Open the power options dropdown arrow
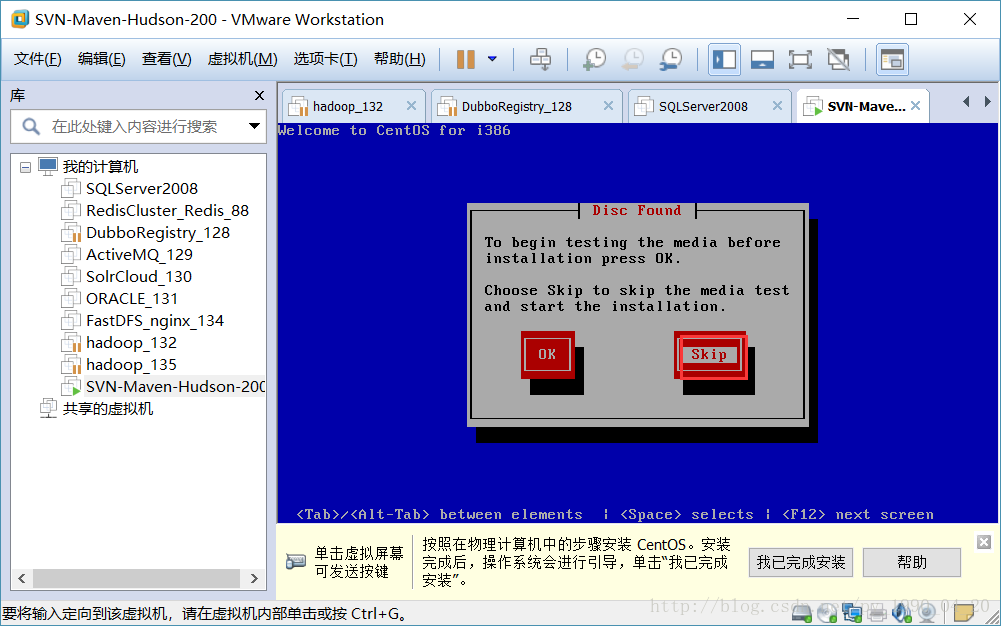 [492, 59]
